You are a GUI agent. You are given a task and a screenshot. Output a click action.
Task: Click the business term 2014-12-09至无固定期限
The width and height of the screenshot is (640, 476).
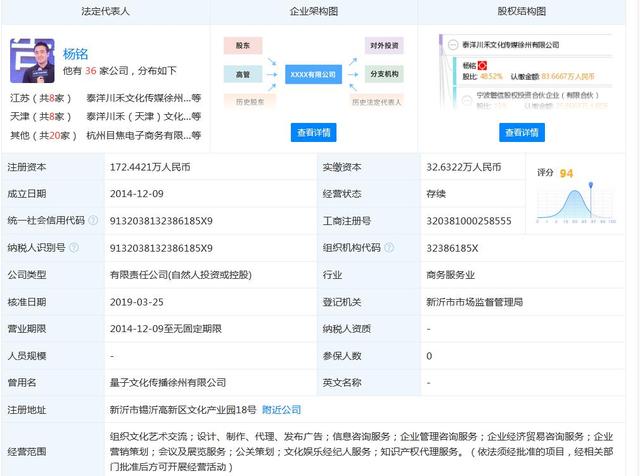pyautogui.click(x=166, y=329)
